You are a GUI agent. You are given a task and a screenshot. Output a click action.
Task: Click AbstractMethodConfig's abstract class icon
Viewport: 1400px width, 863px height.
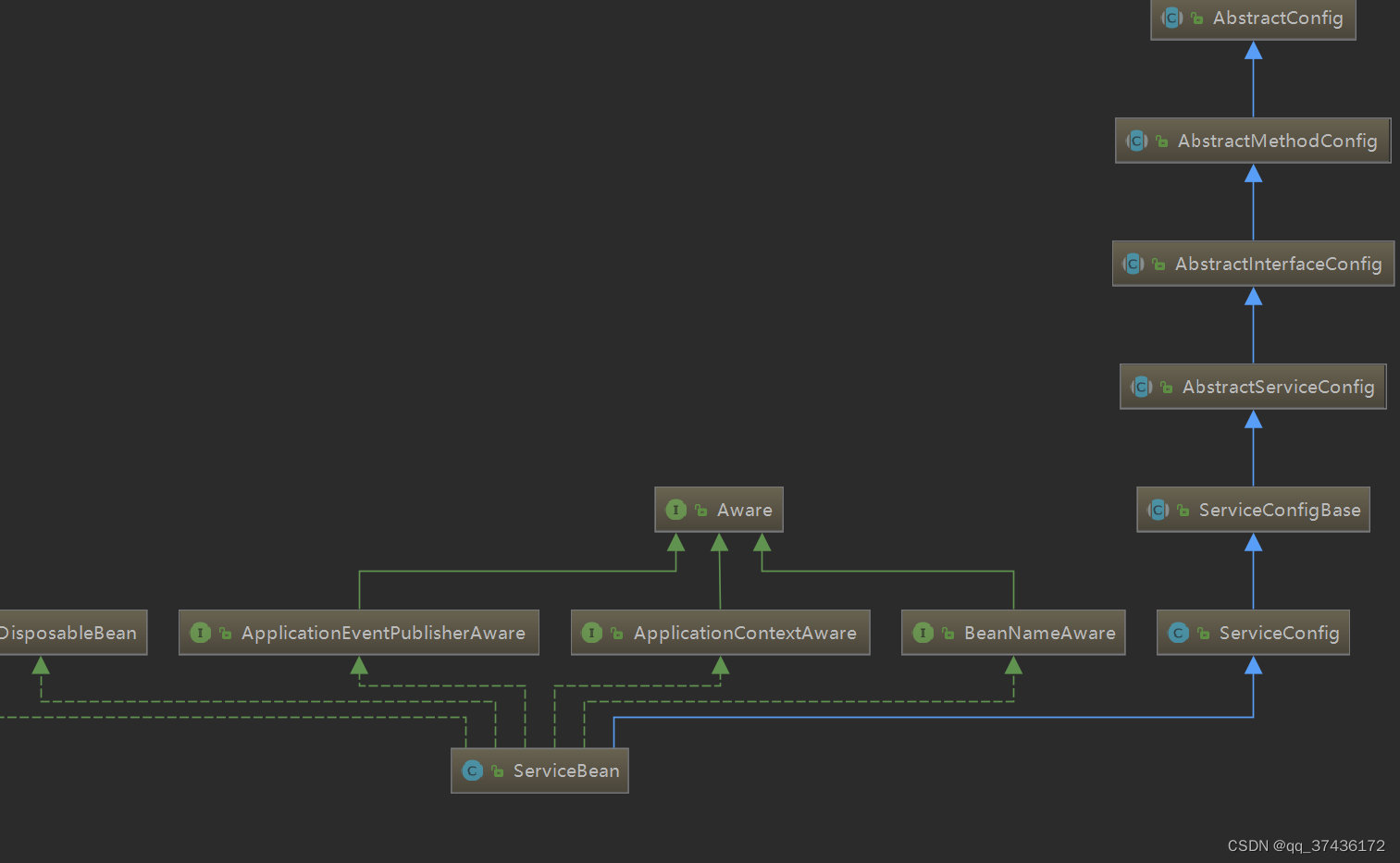point(1137,141)
